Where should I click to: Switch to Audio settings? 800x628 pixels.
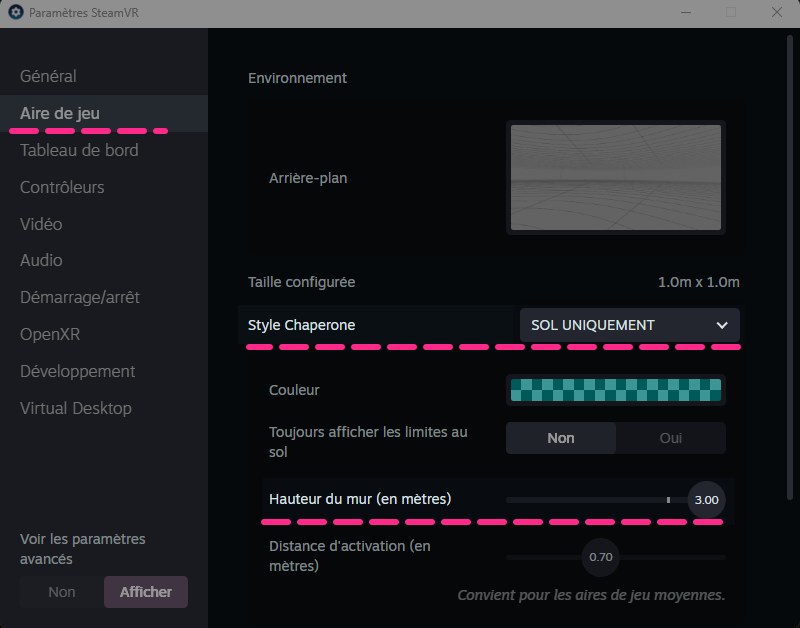41,260
